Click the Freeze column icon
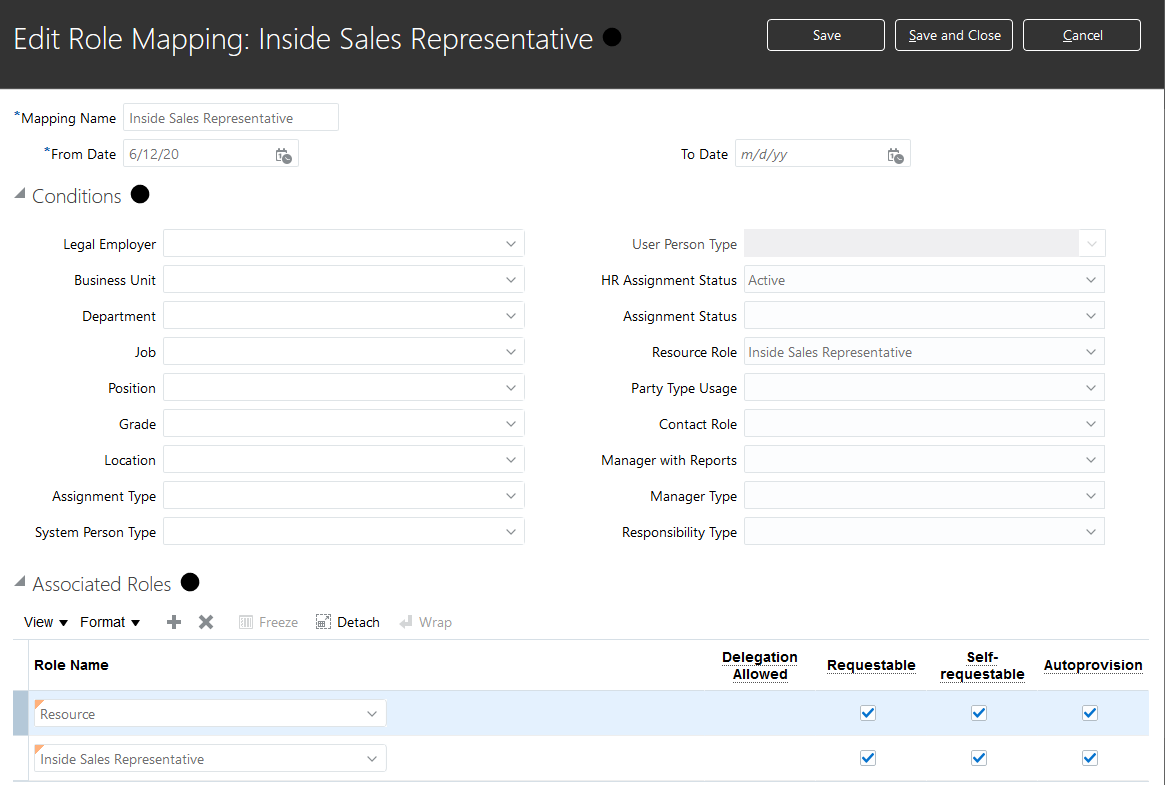 [x=246, y=622]
